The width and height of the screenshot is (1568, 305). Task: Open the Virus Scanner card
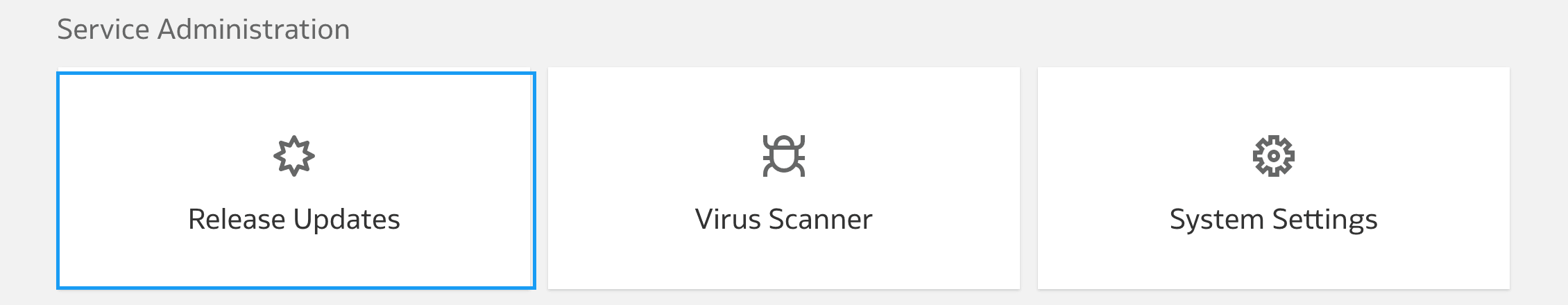(x=784, y=178)
